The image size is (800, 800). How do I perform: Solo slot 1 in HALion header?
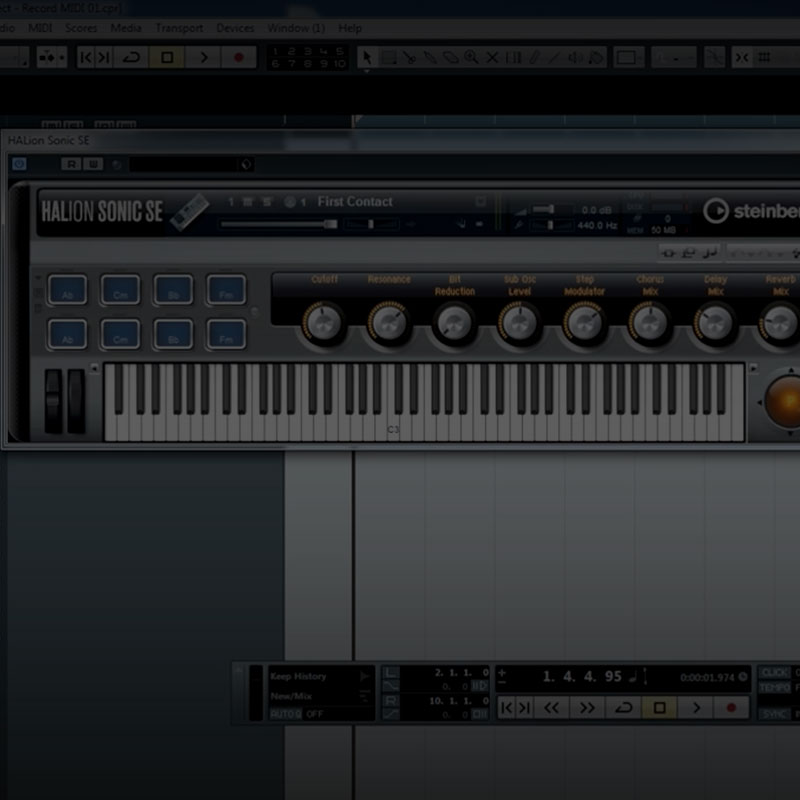[x=267, y=202]
